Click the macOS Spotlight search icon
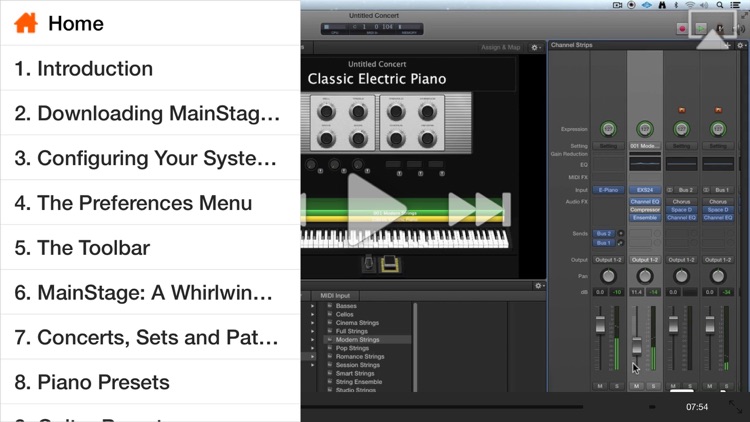This screenshot has width=750, height=422. coord(719,5)
